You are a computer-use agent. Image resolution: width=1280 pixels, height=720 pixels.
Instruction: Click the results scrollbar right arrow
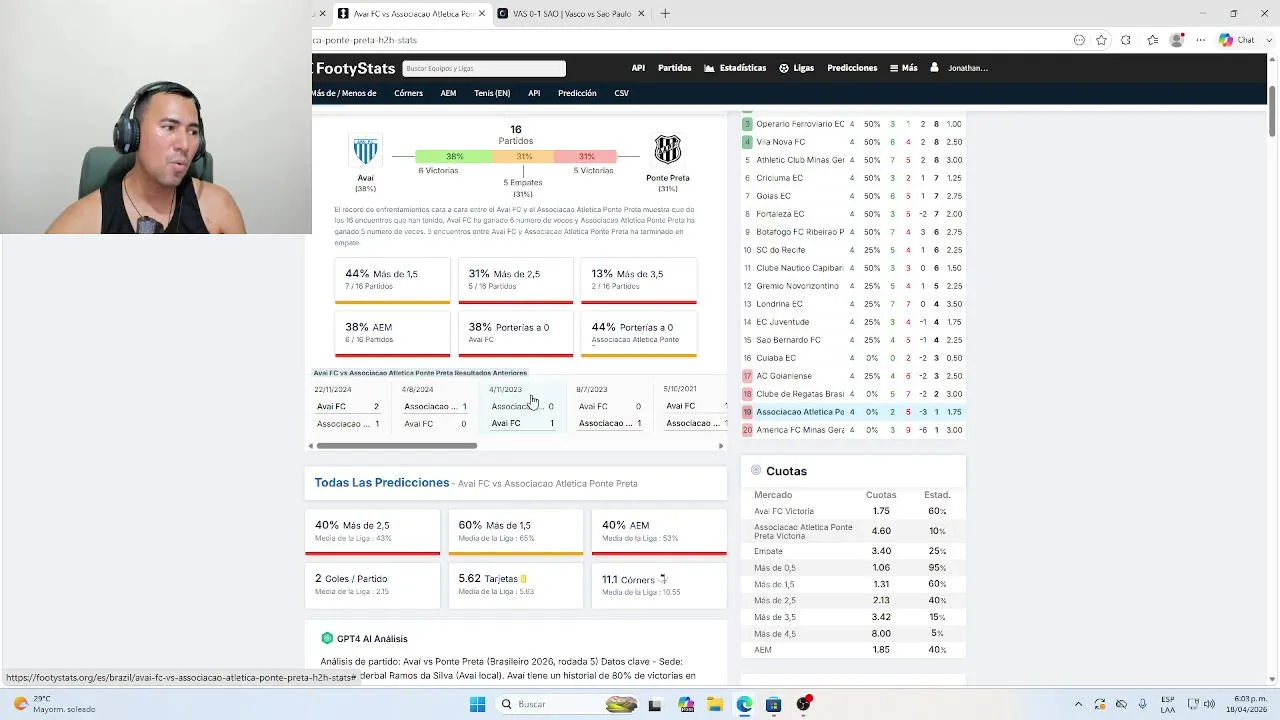point(721,446)
